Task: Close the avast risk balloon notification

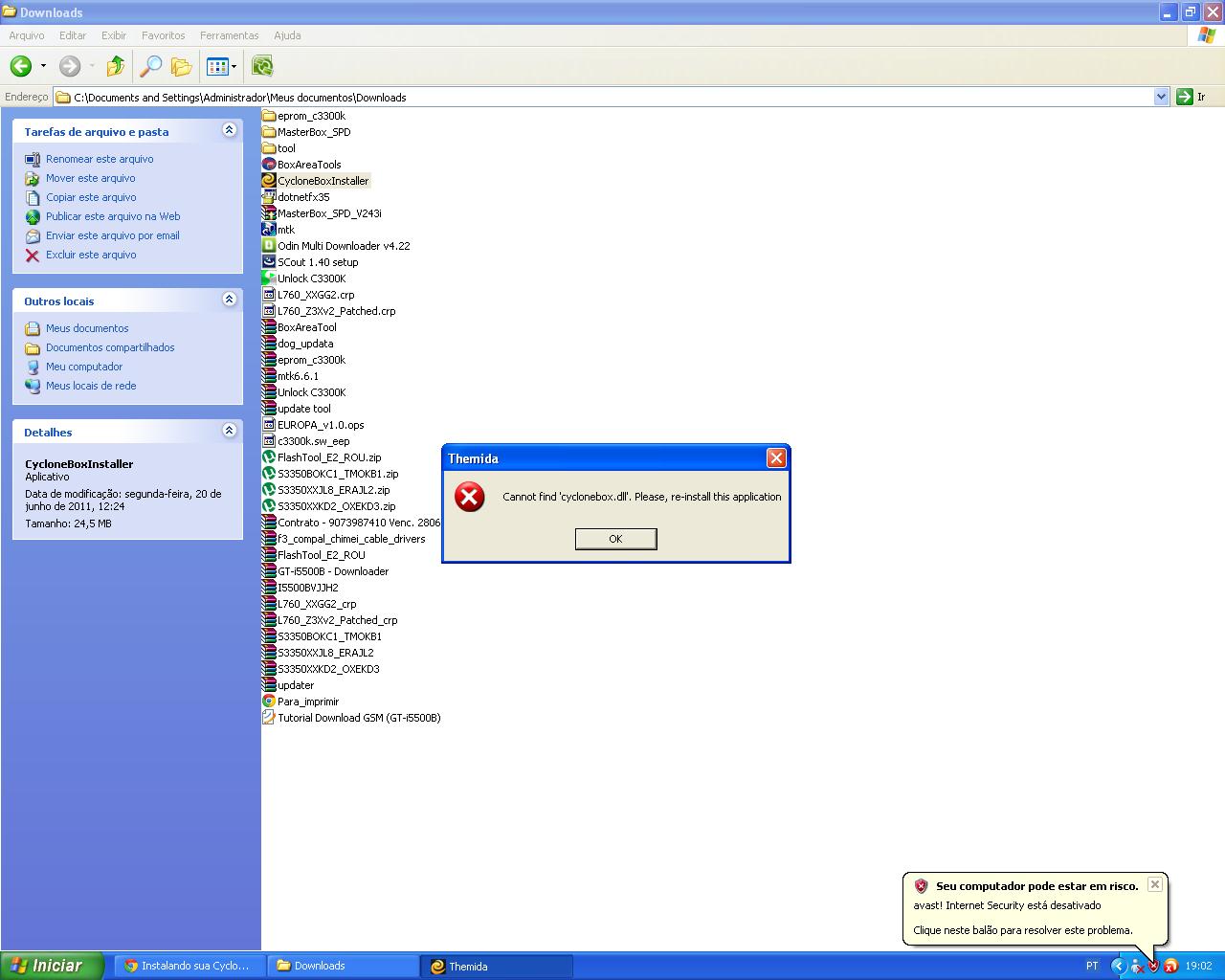Action: 1155,884
